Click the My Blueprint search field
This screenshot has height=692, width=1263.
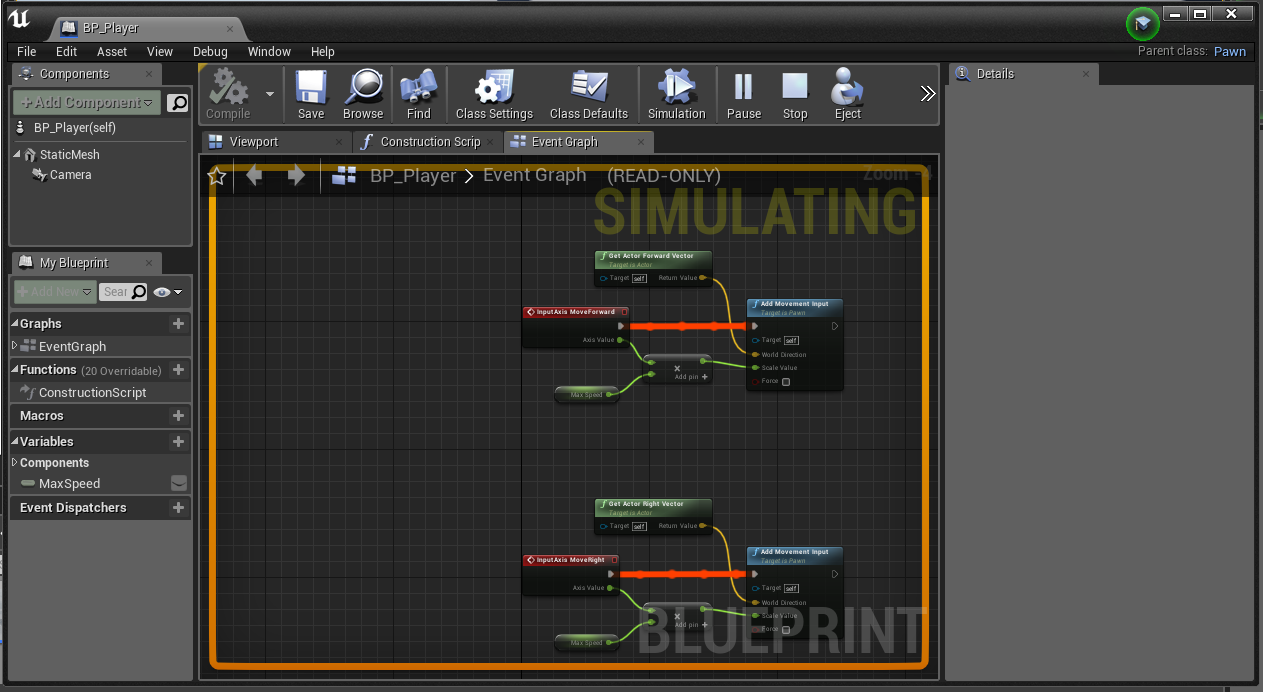pyautogui.click(x=124, y=292)
